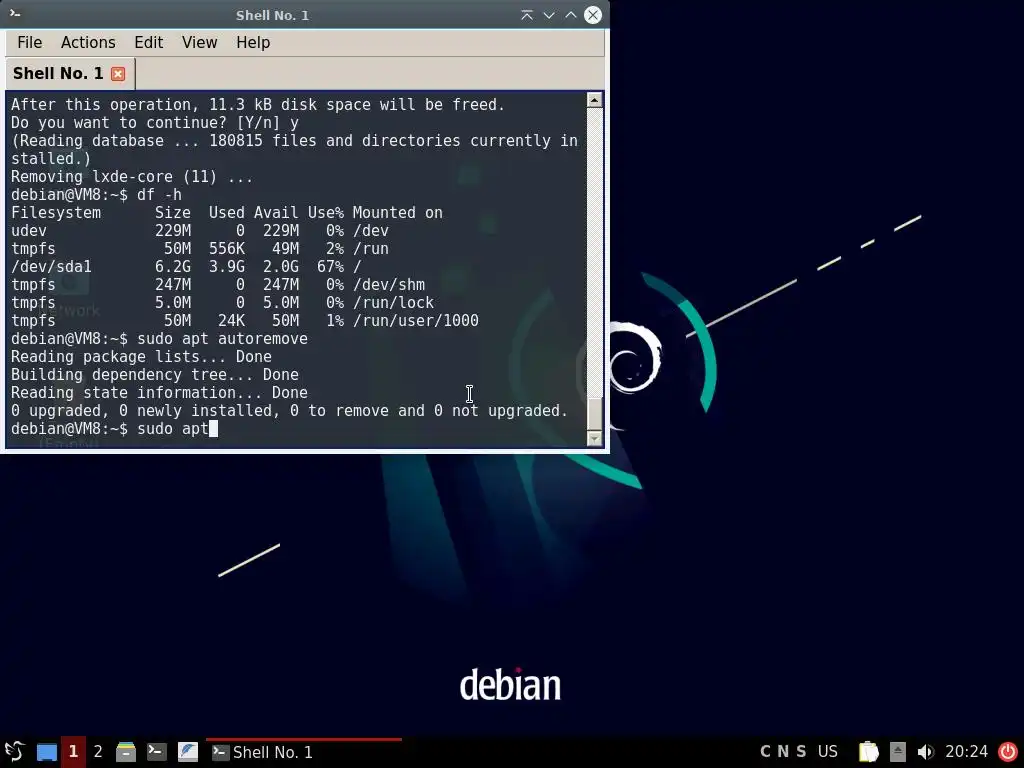Image resolution: width=1024 pixels, height=768 pixels.
Task: Click the window menu icon in title bar
Action: coord(15,14)
